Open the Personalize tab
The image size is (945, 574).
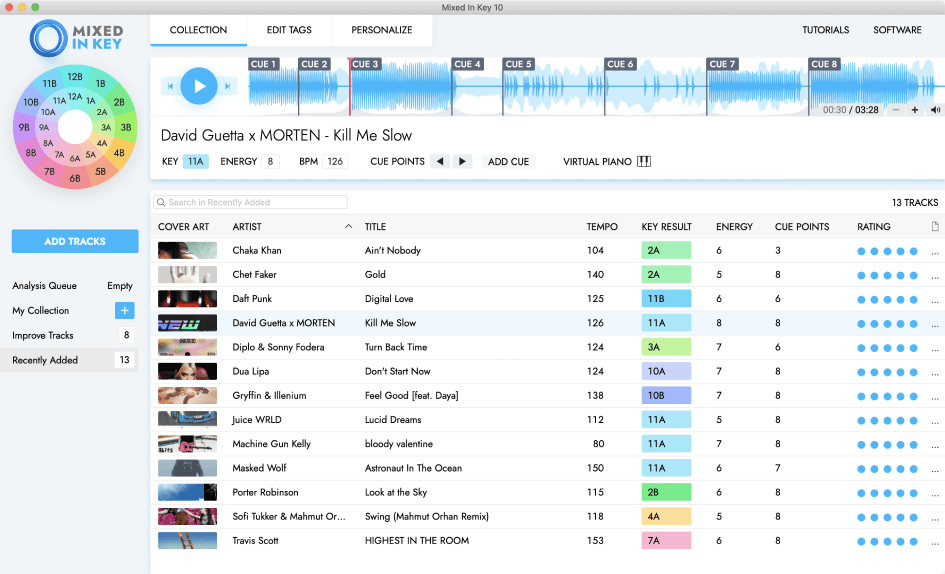(x=381, y=30)
